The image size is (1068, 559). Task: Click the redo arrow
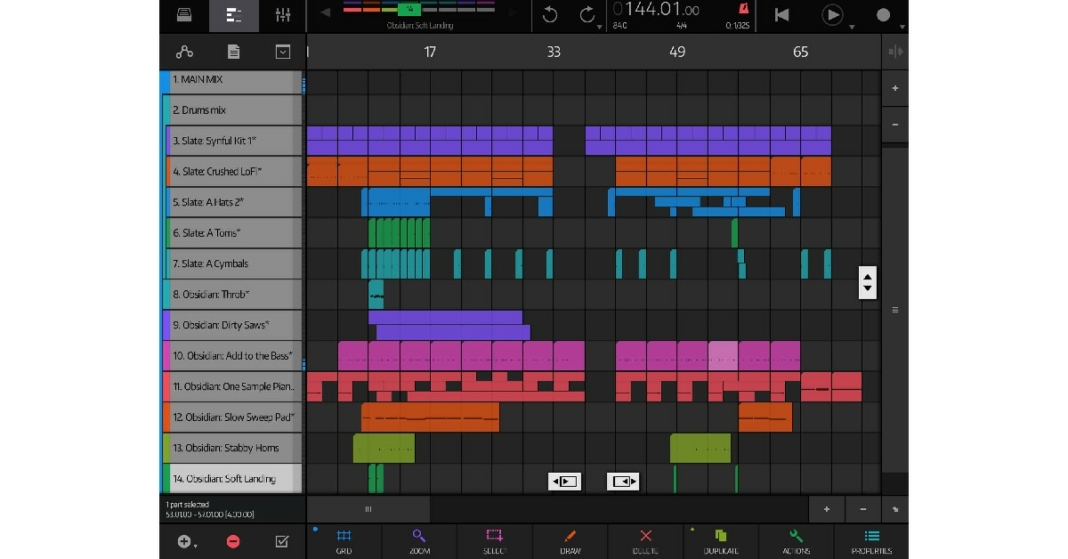(x=587, y=15)
